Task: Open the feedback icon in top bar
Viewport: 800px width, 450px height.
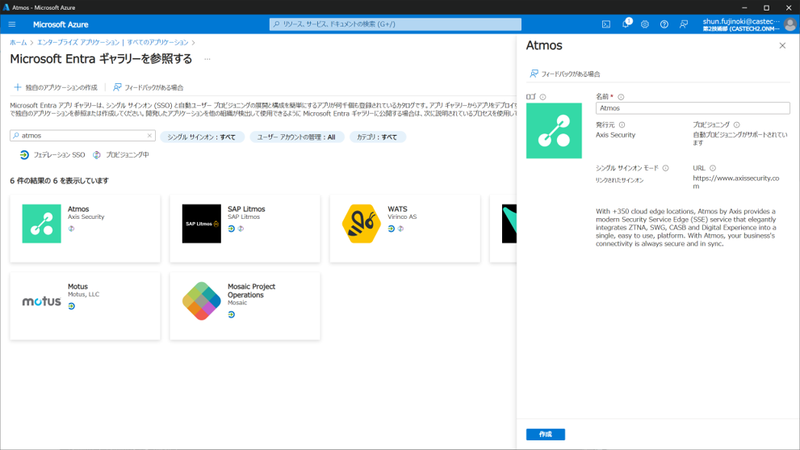Action: [x=684, y=24]
